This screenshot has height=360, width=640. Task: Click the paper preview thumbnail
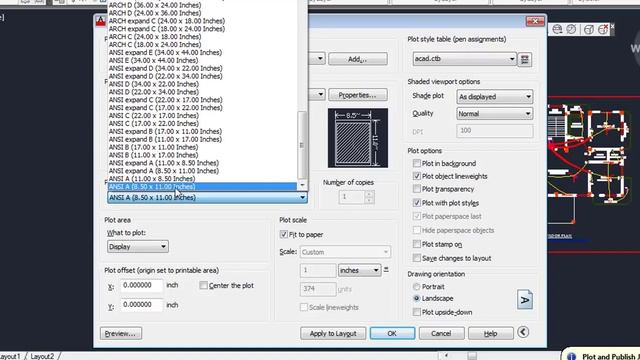(358, 138)
